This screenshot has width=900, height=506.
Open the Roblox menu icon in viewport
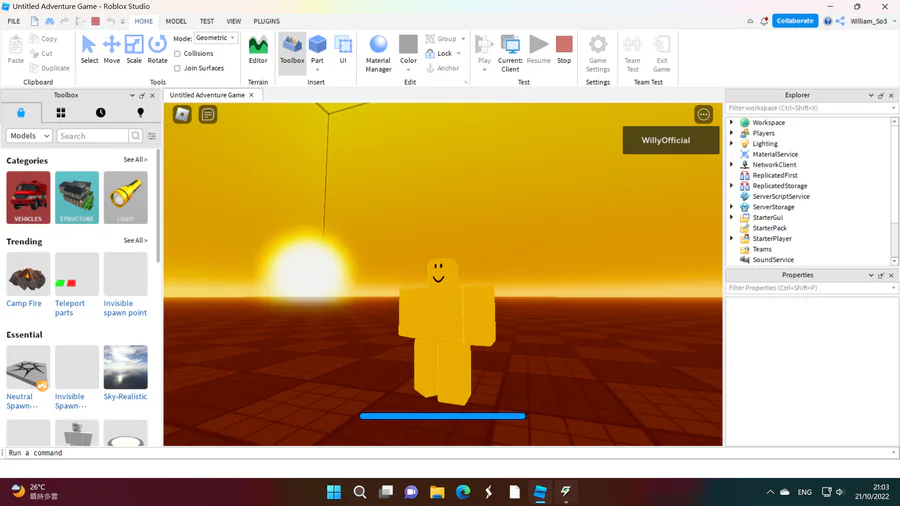(x=183, y=115)
